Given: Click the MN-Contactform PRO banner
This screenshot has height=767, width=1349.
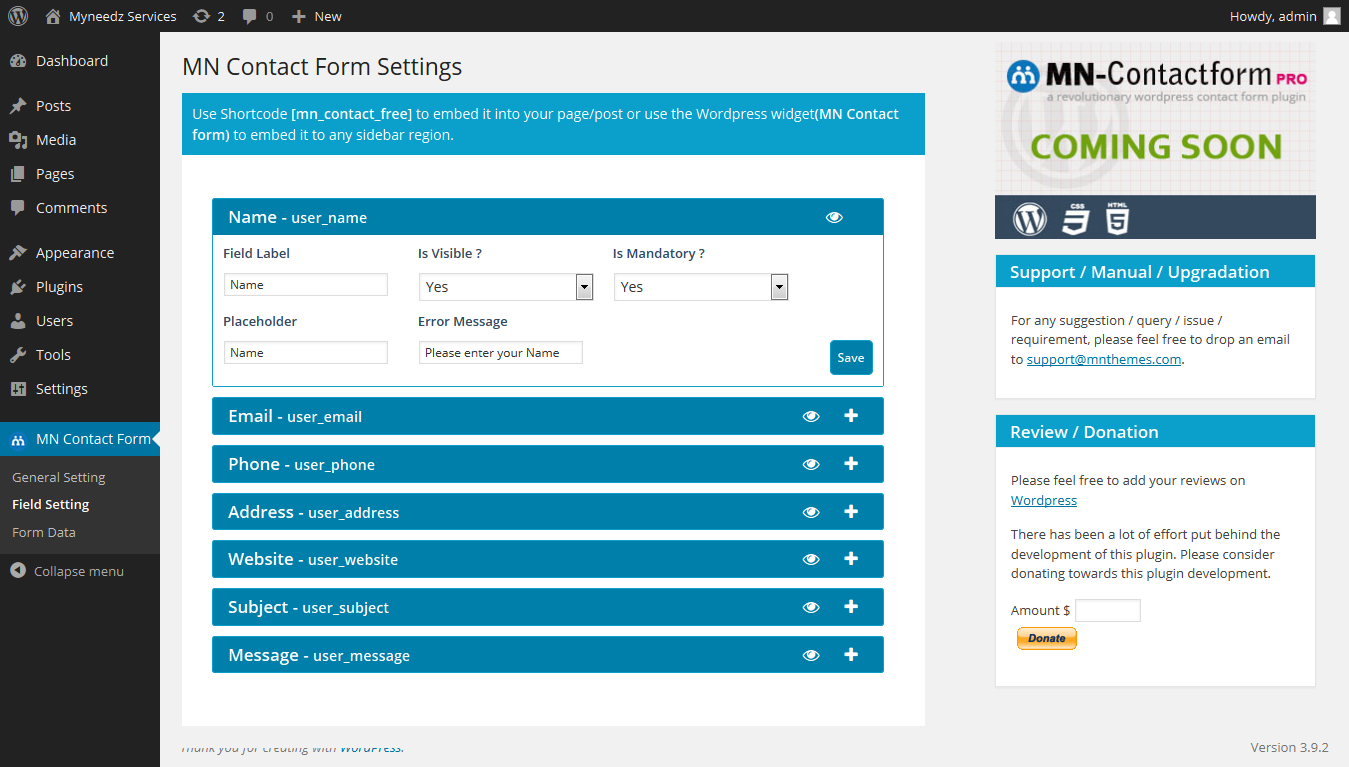Looking at the screenshot, I should coord(1155,120).
